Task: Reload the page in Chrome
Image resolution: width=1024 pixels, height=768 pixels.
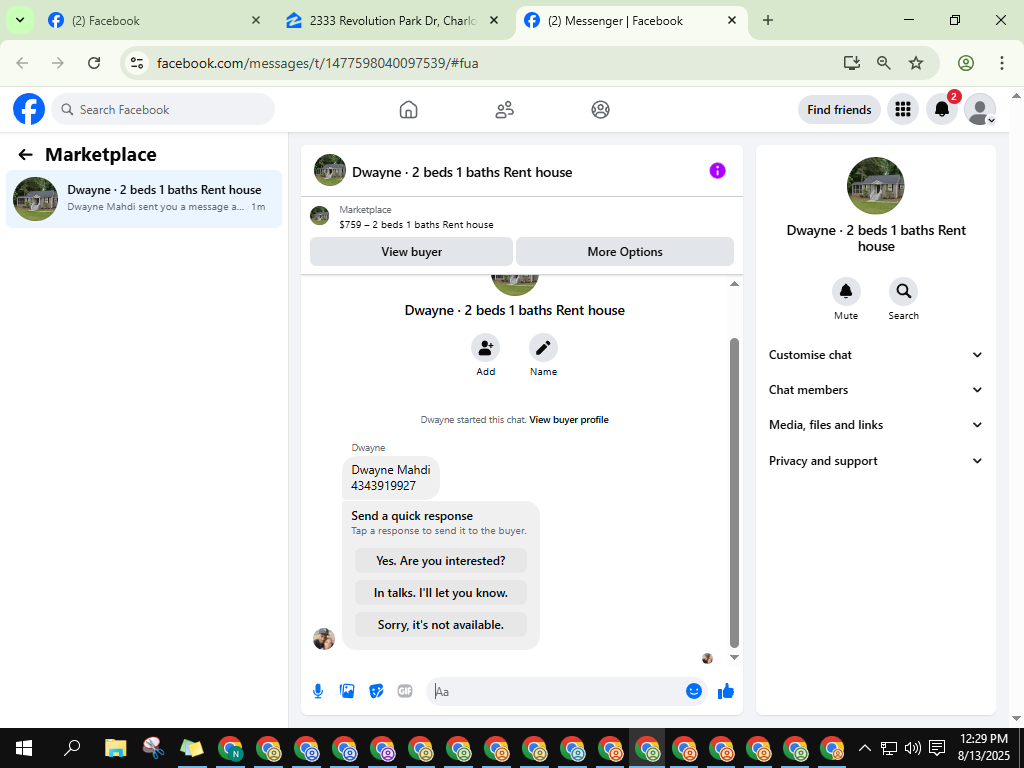Action: point(94,63)
